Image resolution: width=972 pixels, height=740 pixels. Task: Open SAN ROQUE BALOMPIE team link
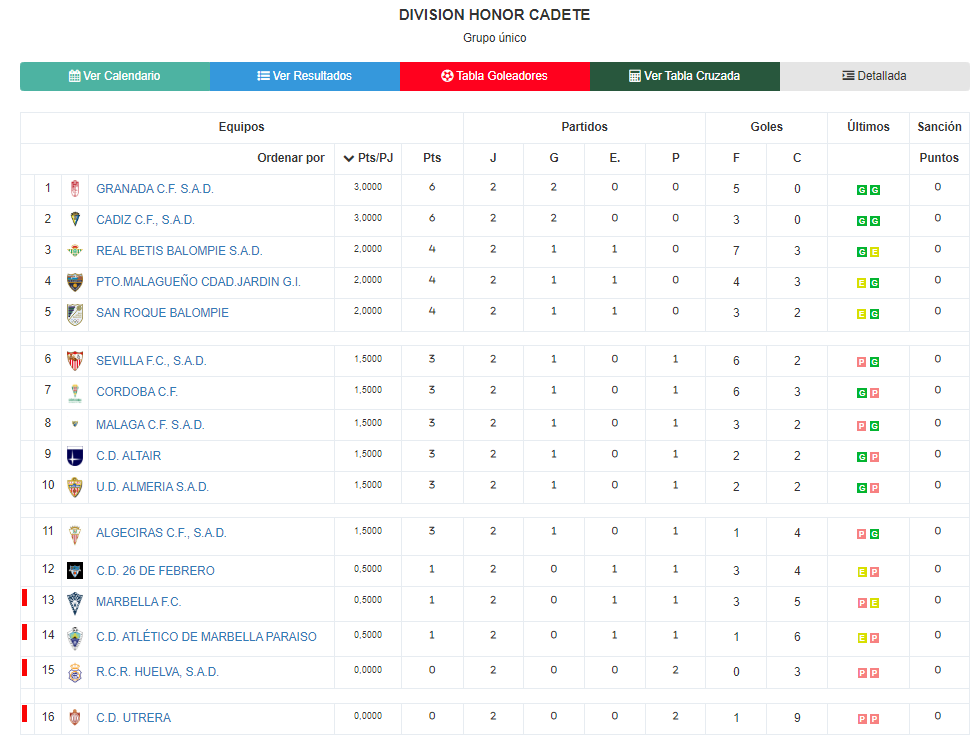click(x=162, y=313)
